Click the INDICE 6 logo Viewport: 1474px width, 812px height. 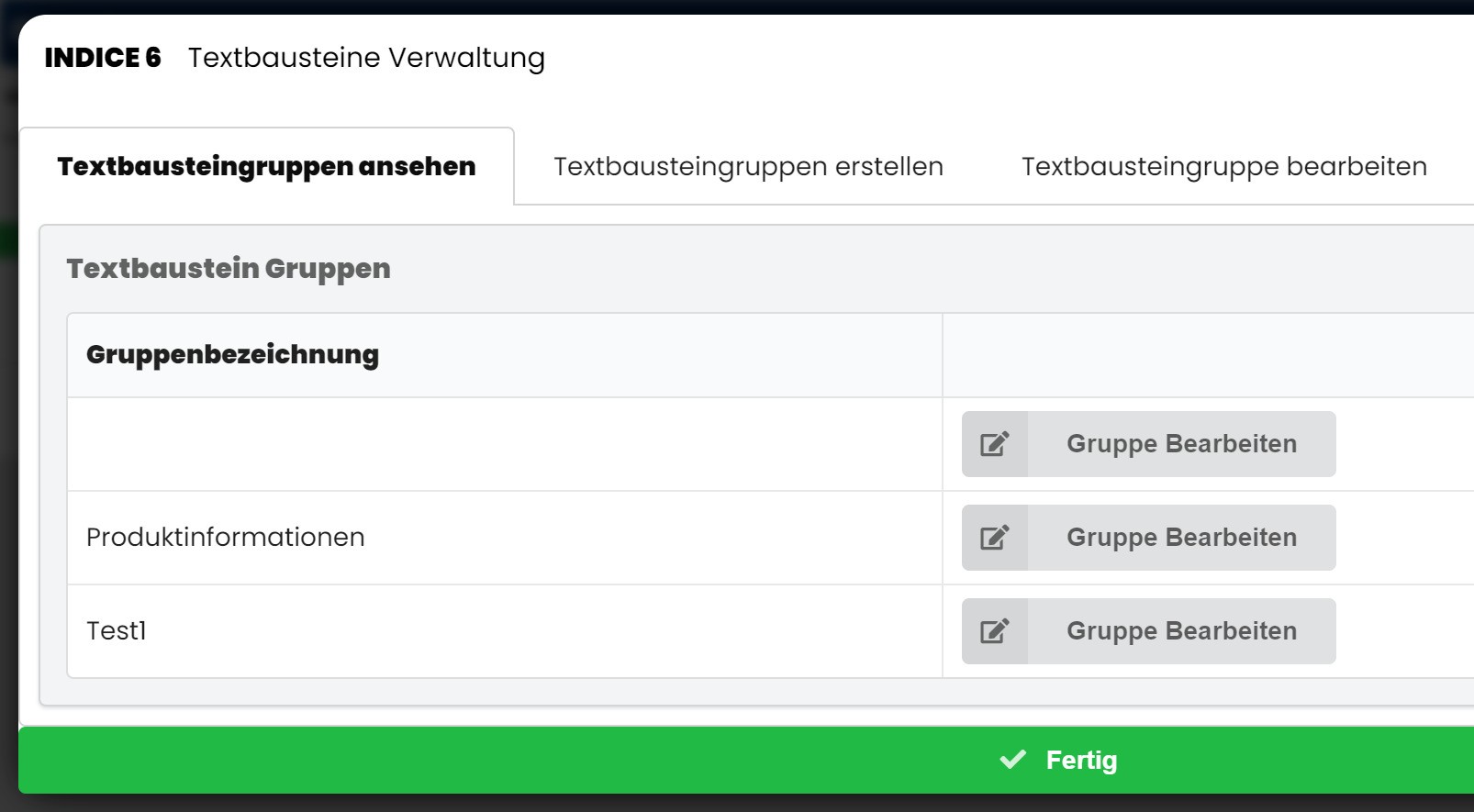[x=103, y=58]
